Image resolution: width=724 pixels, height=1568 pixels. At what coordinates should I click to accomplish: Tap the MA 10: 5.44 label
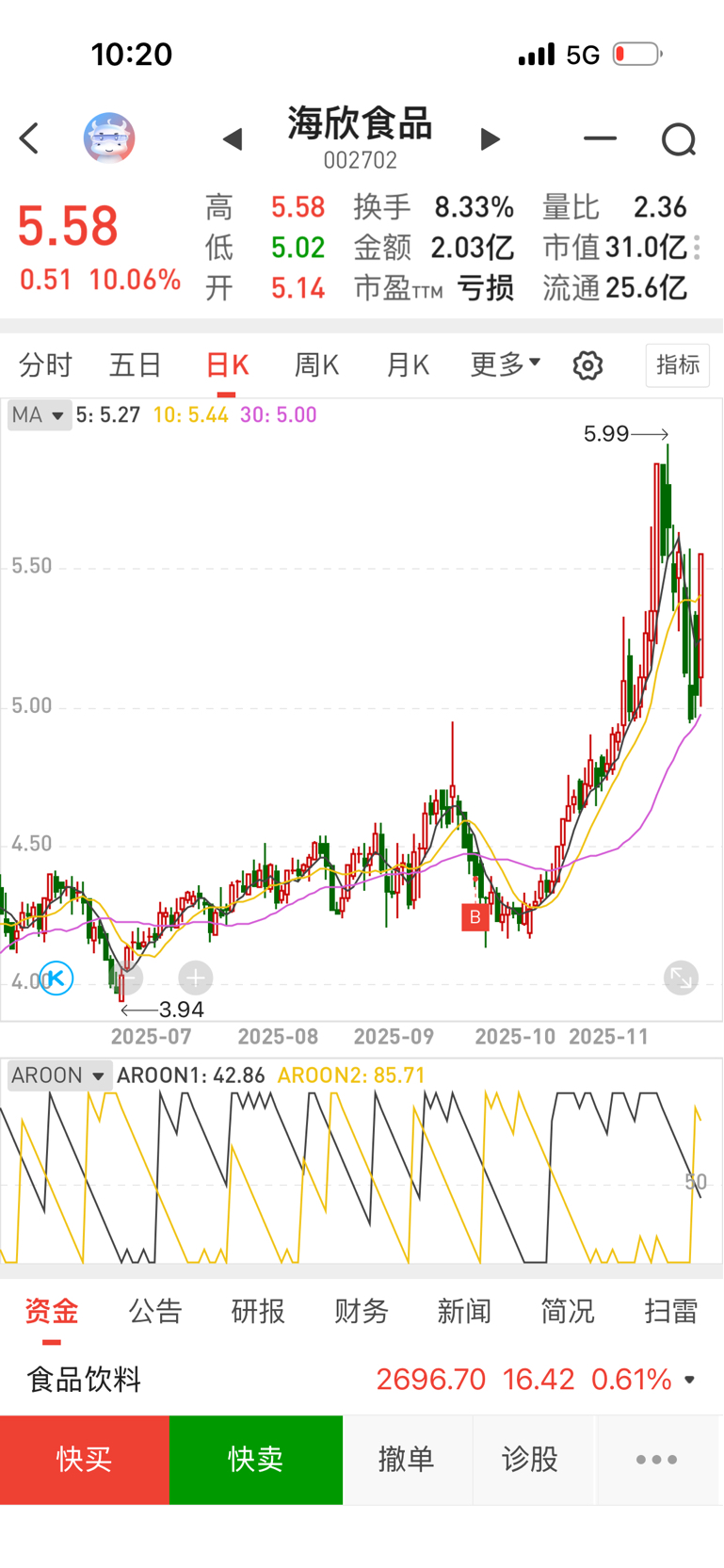191,415
